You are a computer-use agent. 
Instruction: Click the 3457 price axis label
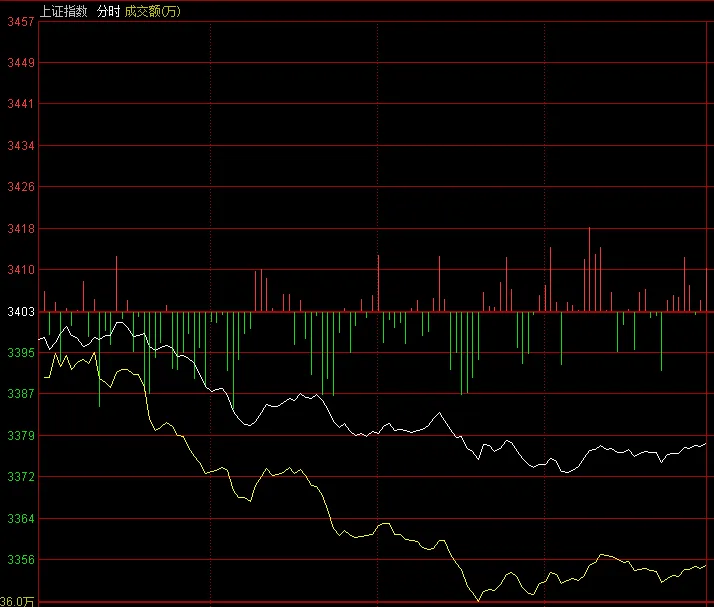click(x=21, y=22)
